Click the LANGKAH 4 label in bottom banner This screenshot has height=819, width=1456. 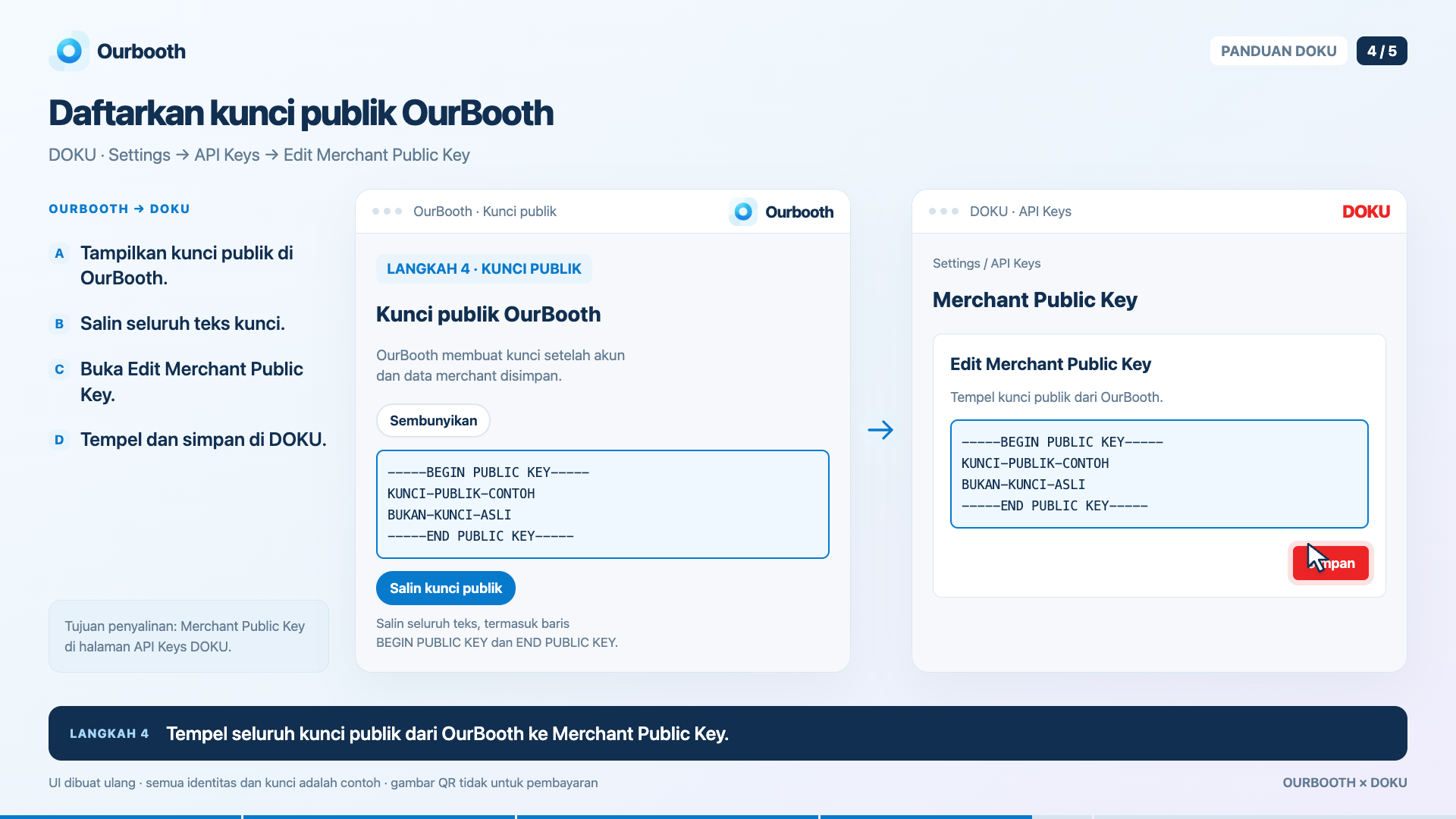[109, 733]
